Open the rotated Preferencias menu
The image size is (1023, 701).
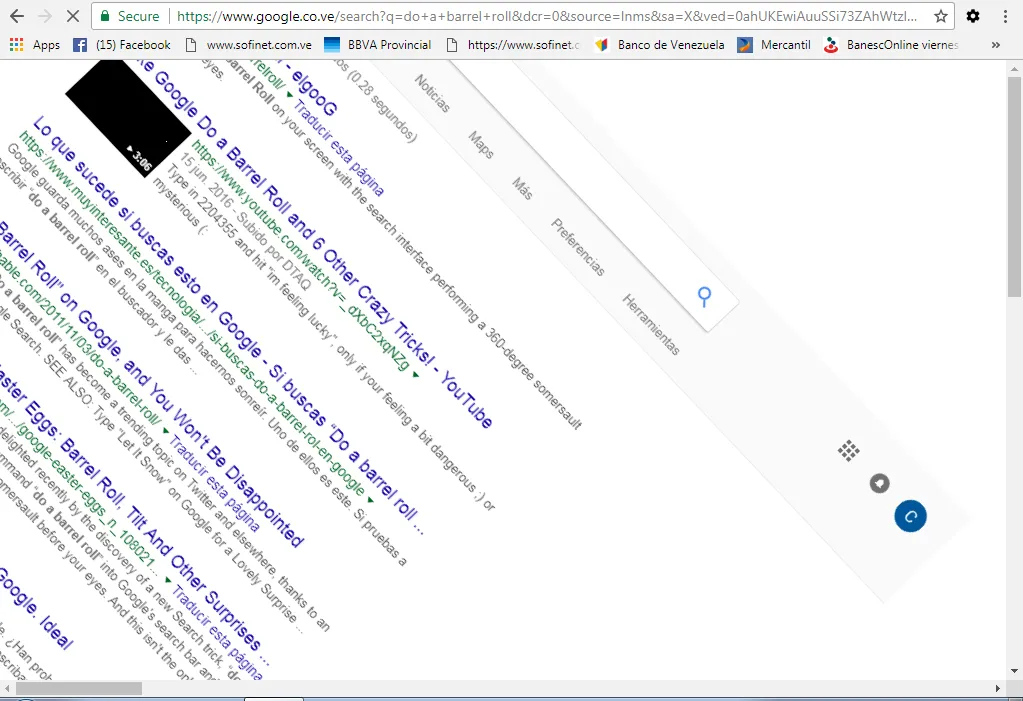578,247
